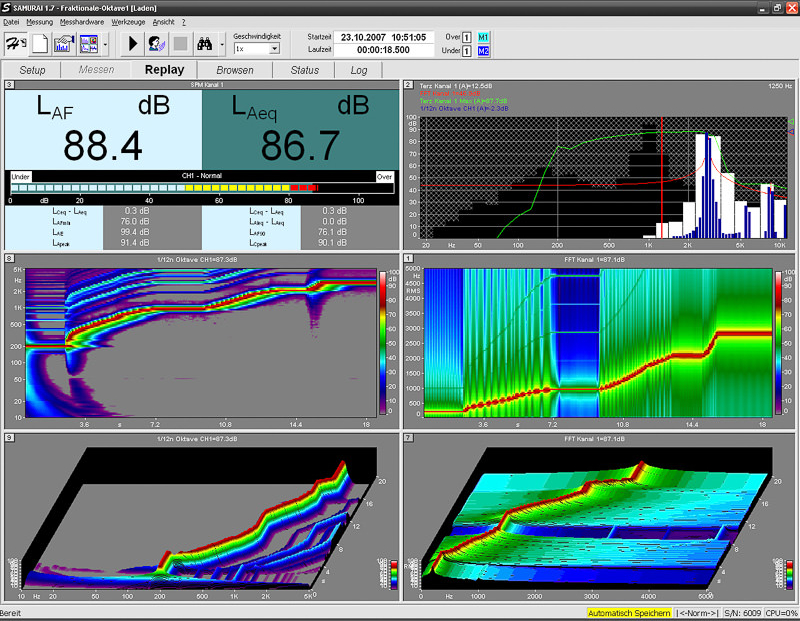
Task: Click the HS setup icon in toolbar
Action: point(16,44)
